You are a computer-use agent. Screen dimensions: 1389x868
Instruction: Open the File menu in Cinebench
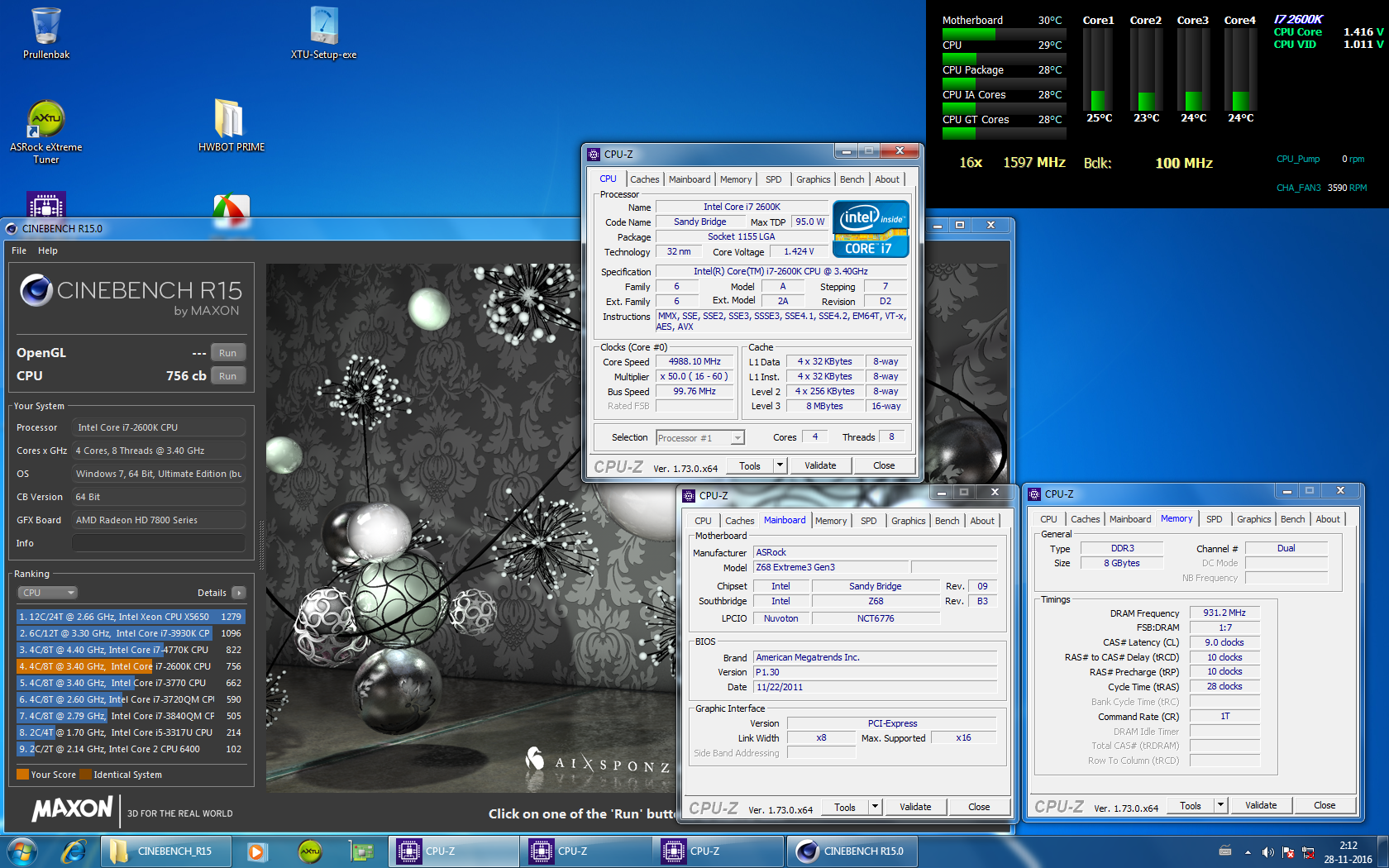point(19,250)
